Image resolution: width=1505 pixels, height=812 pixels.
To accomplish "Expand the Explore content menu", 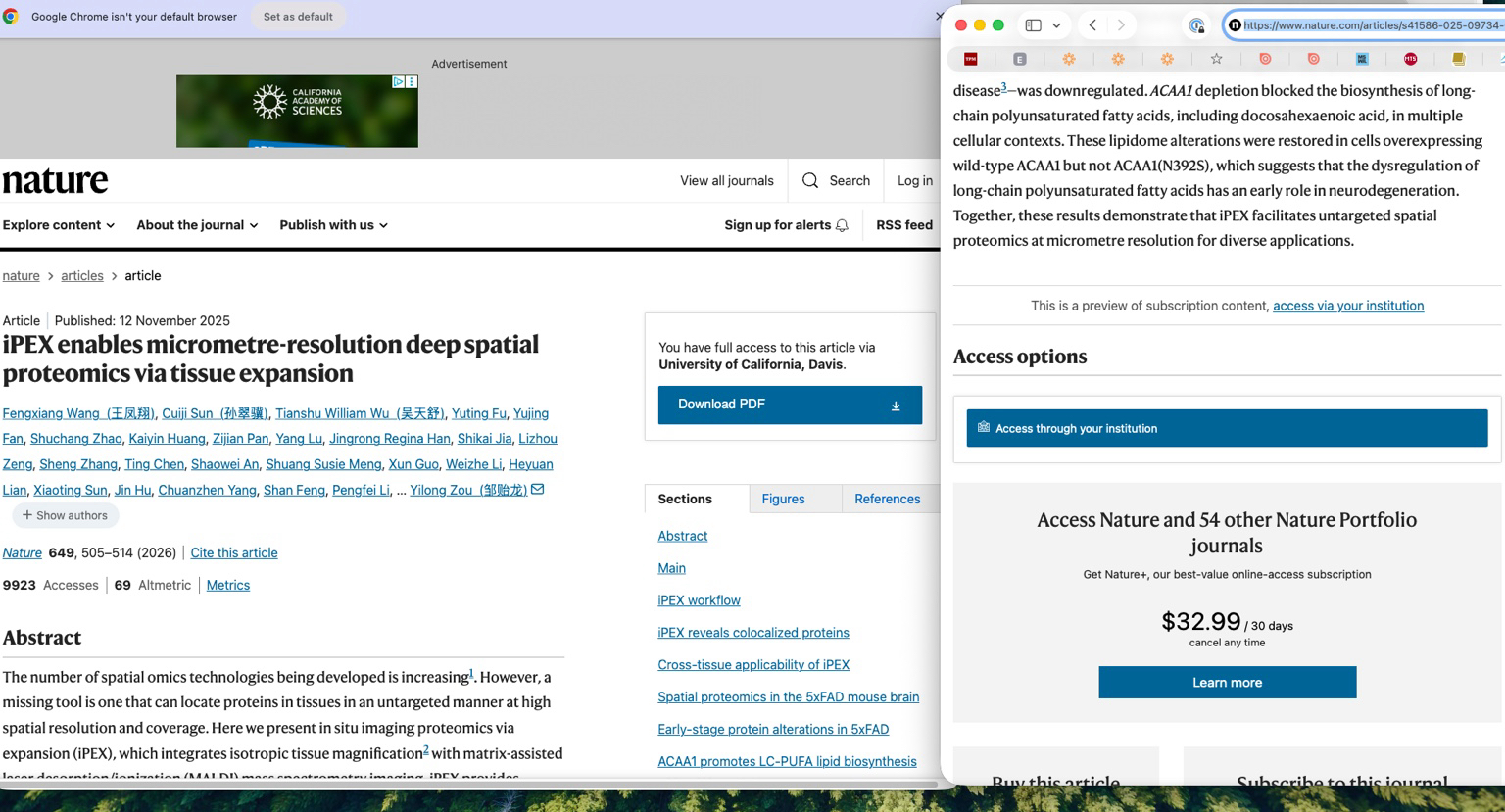I will 59,225.
